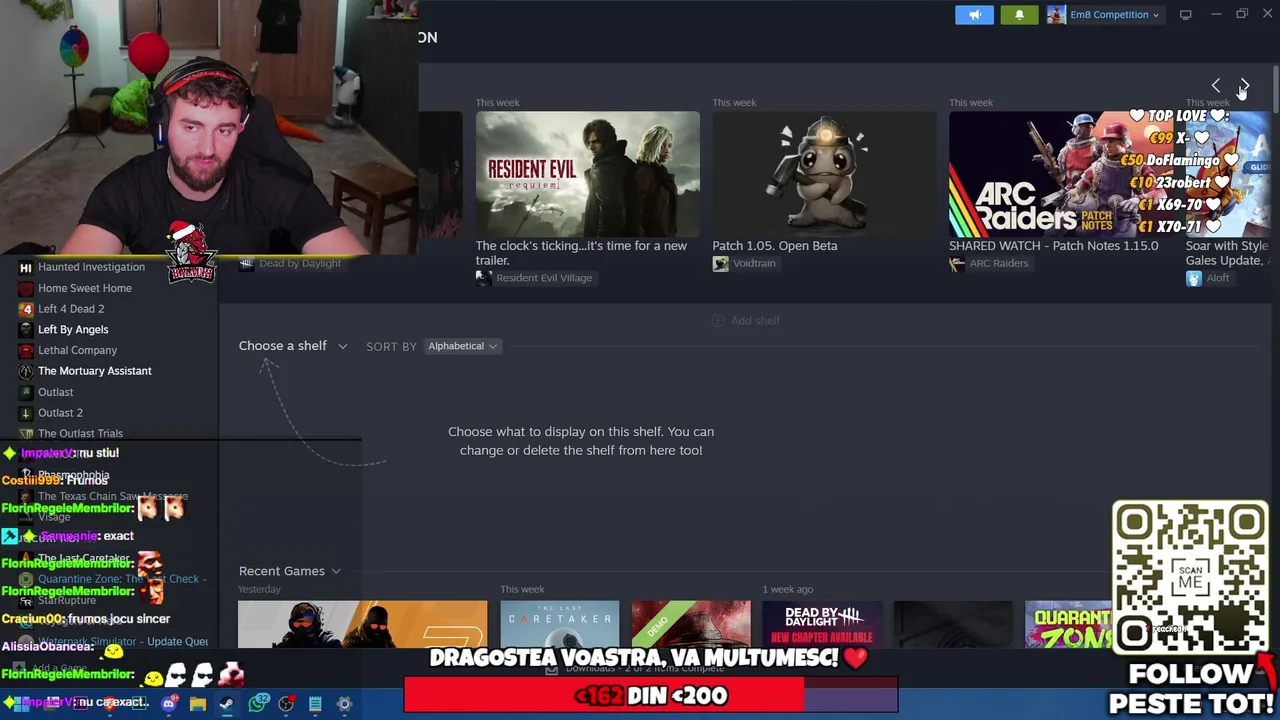Image resolution: width=1280 pixels, height=720 pixels.
Task: Open Dead by Daylight recent game tile
Action: (822, 624)
